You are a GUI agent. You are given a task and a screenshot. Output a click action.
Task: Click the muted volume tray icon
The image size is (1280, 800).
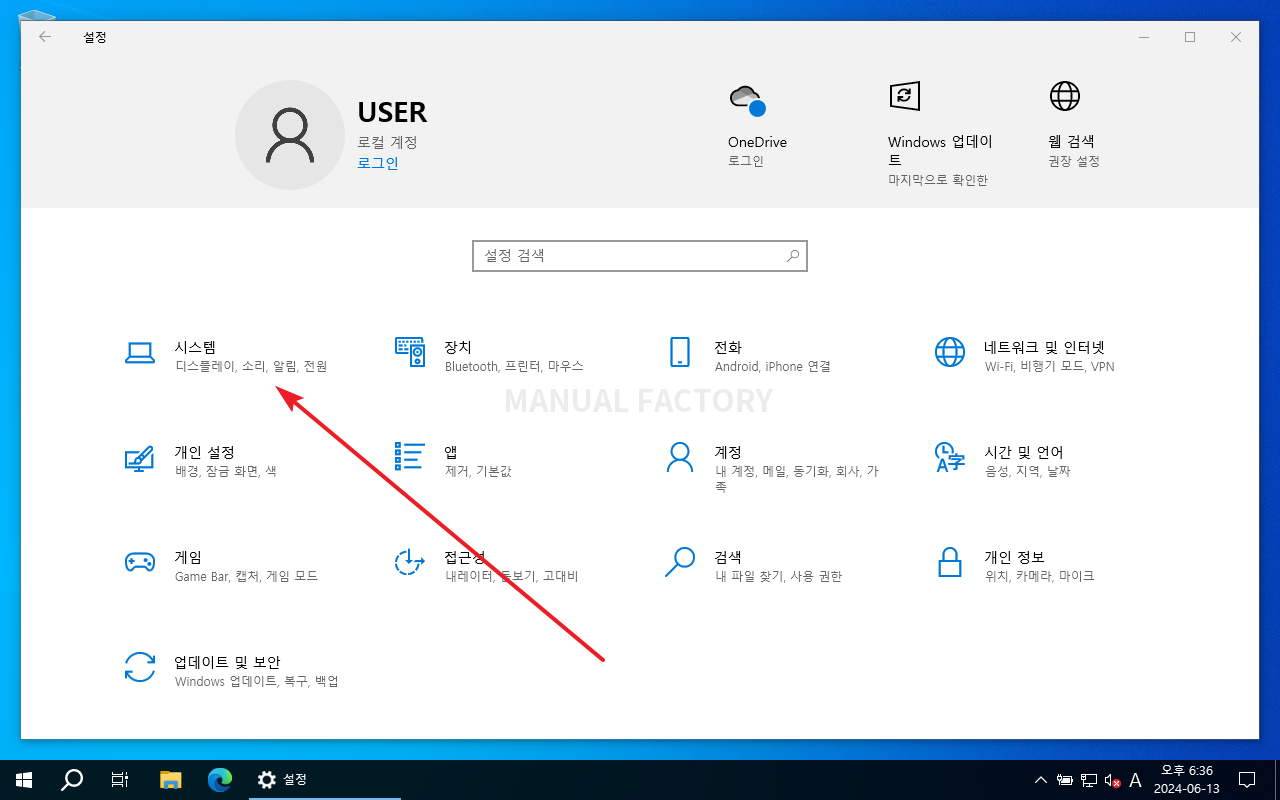(1111, 780)
